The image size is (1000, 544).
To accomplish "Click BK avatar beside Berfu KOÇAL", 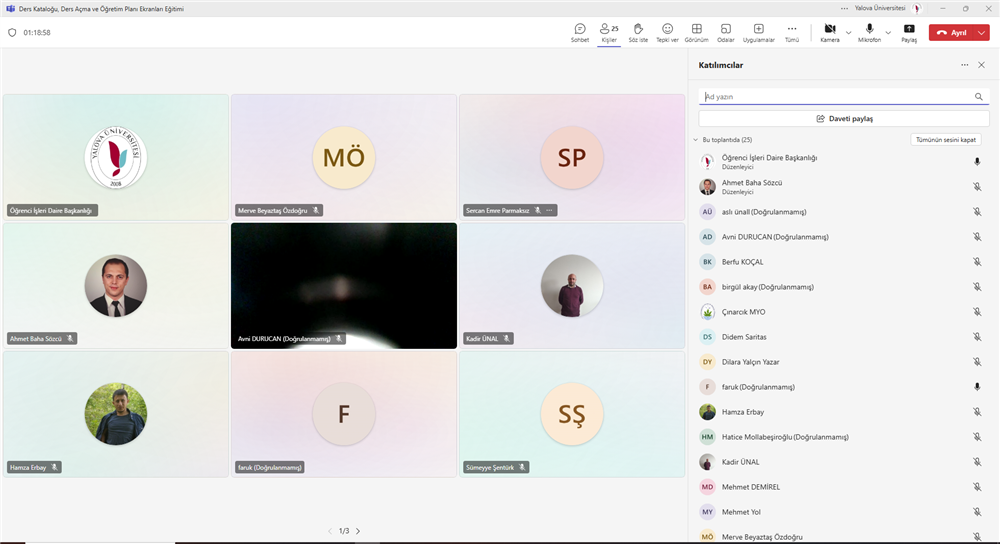I will (x=707, y=261).
